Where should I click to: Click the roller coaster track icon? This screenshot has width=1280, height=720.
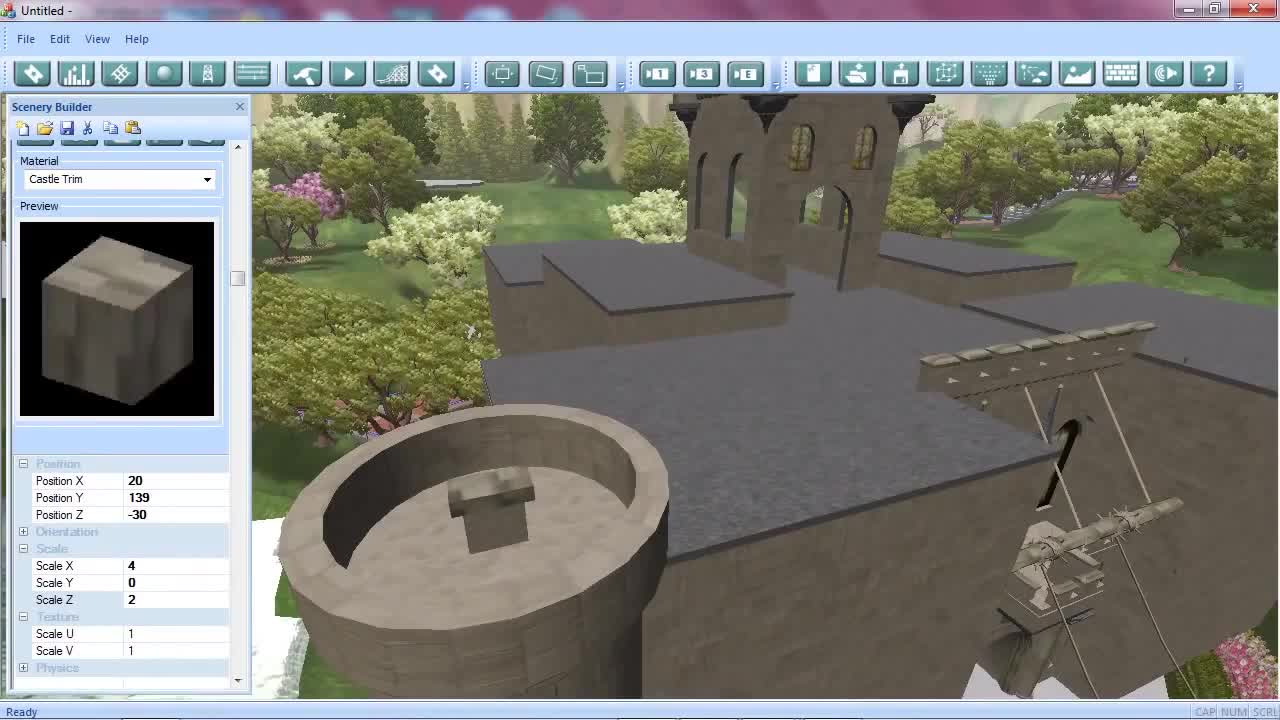pos(391,74)
